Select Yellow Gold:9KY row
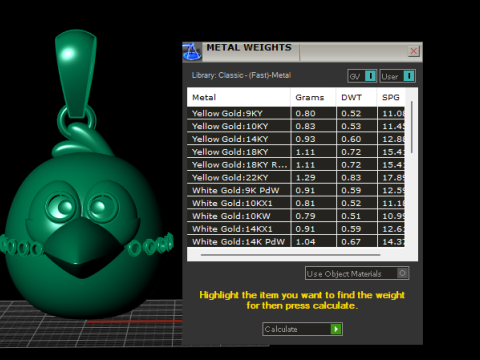The image size is (480, 360). 296,113
